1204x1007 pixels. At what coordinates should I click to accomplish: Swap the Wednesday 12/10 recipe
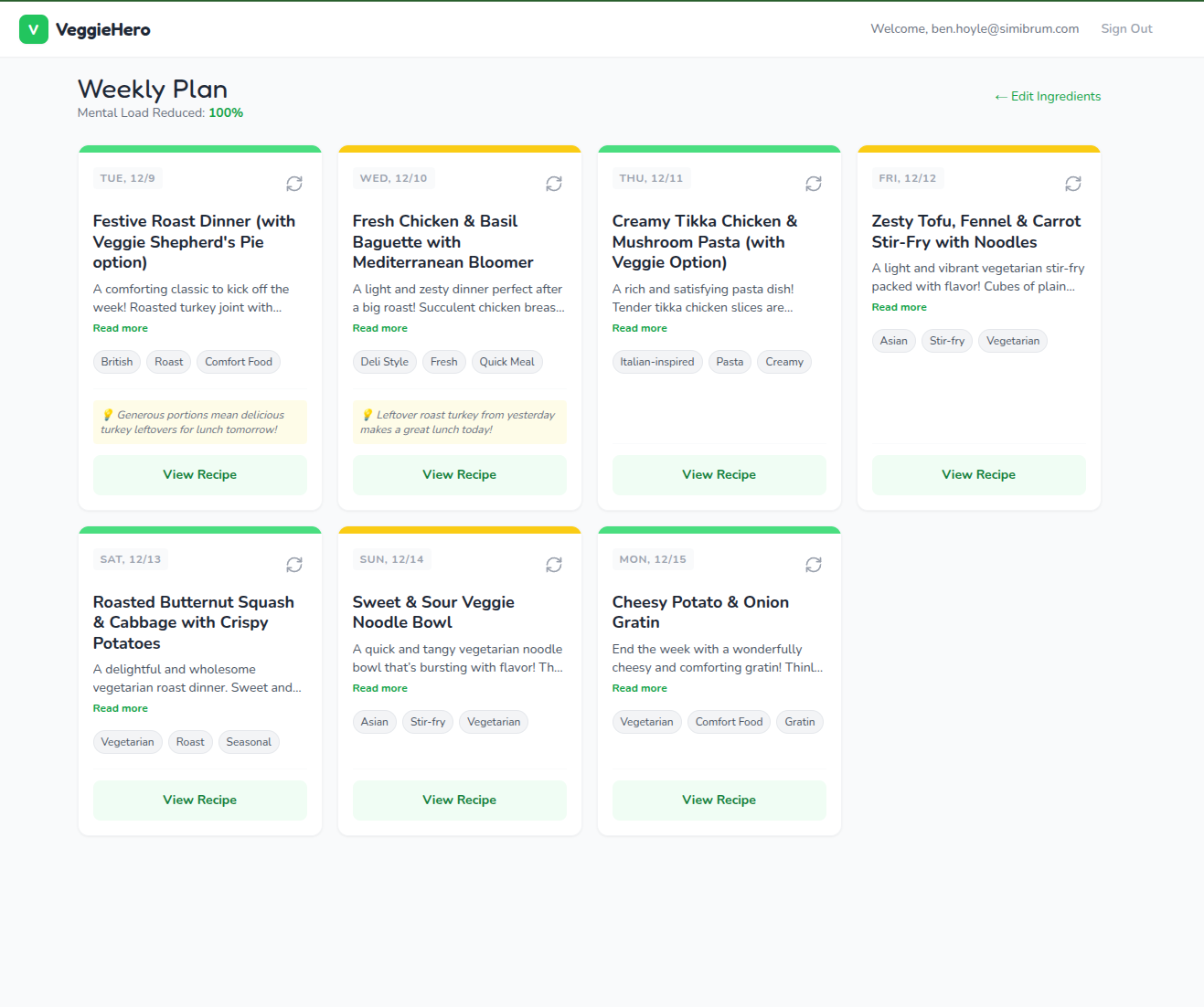553,184
